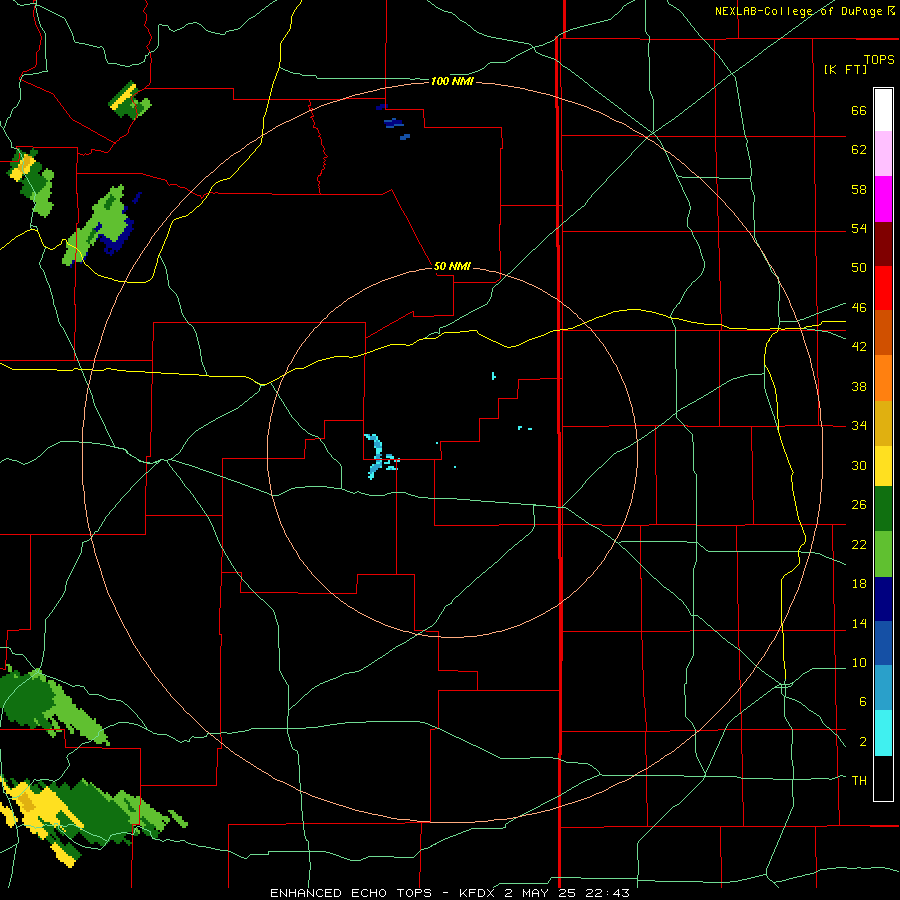Click the 10 value on the legend scale
This screenshot has width=900, height=900.
(x=859, y=662)
